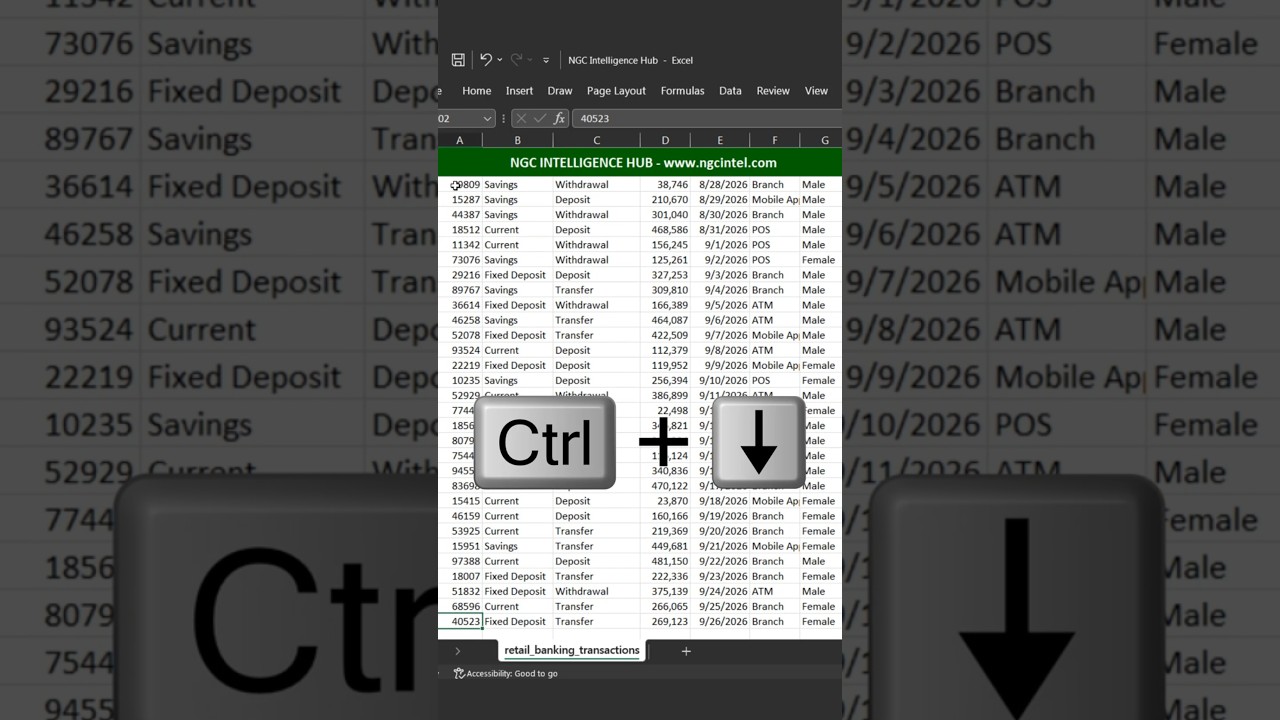The width and height of the screenshot is (1280, 720).
Task: Add a new sheet with the plus icon
Action: tap(686, 651)
